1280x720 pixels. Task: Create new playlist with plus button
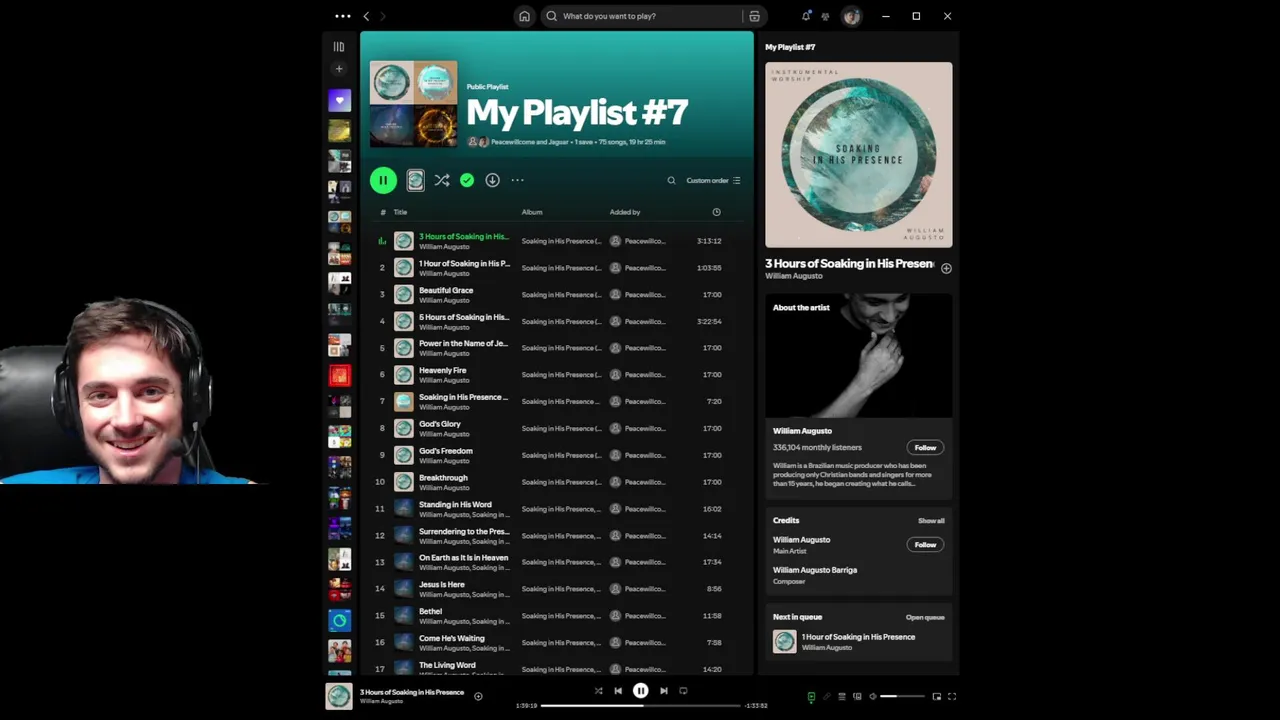(x=339, y=69)
